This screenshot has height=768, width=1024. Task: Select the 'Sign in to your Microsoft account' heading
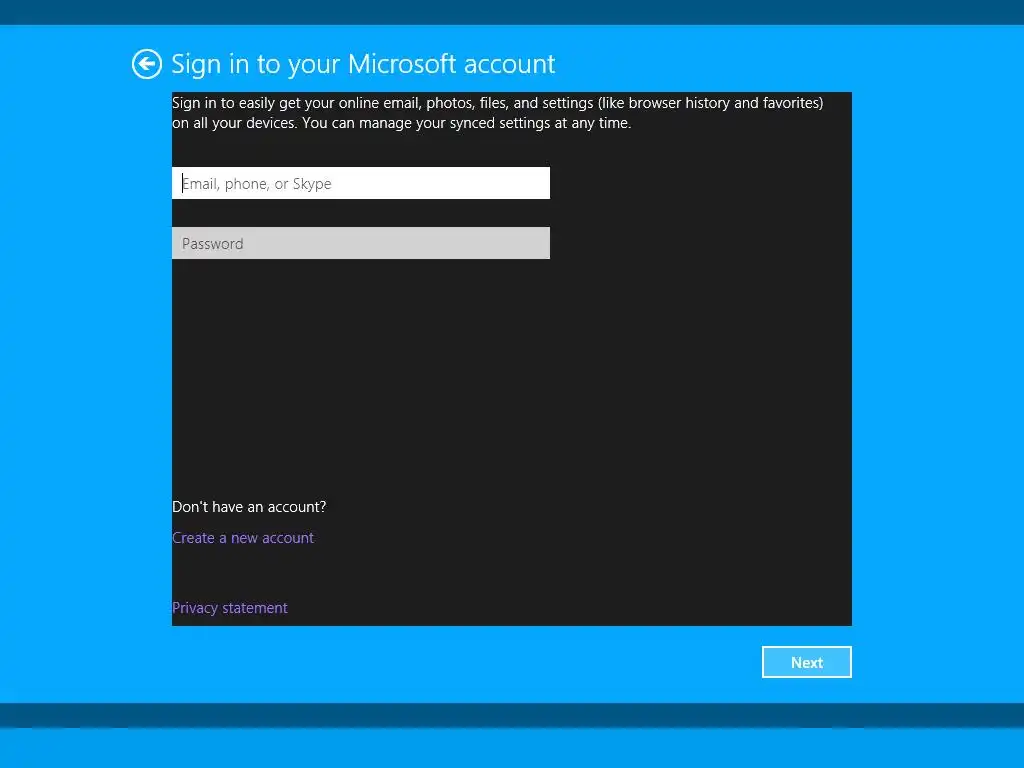[x=363, y=64]
